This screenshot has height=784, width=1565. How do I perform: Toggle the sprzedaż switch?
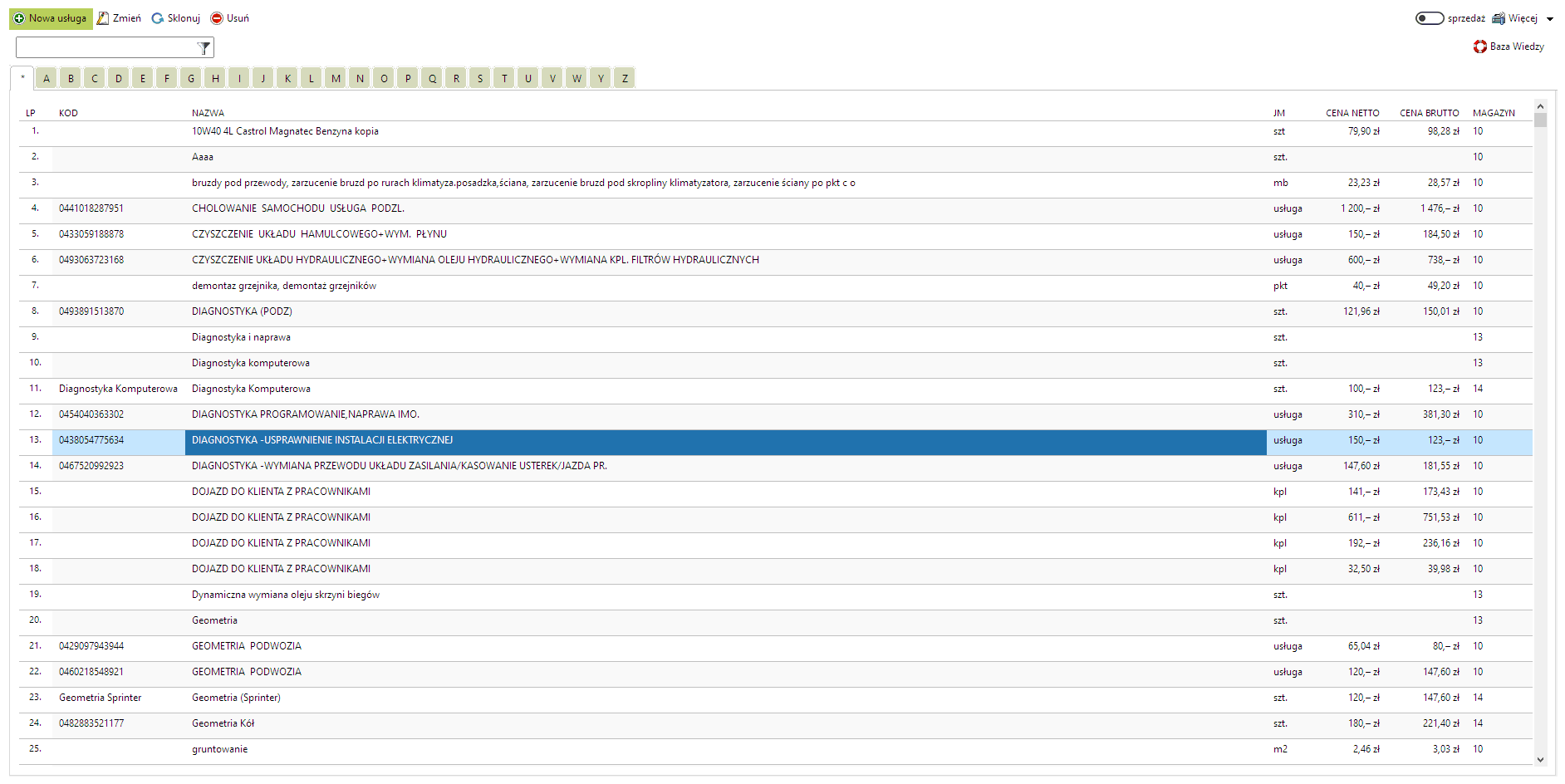coord(1429,18)
